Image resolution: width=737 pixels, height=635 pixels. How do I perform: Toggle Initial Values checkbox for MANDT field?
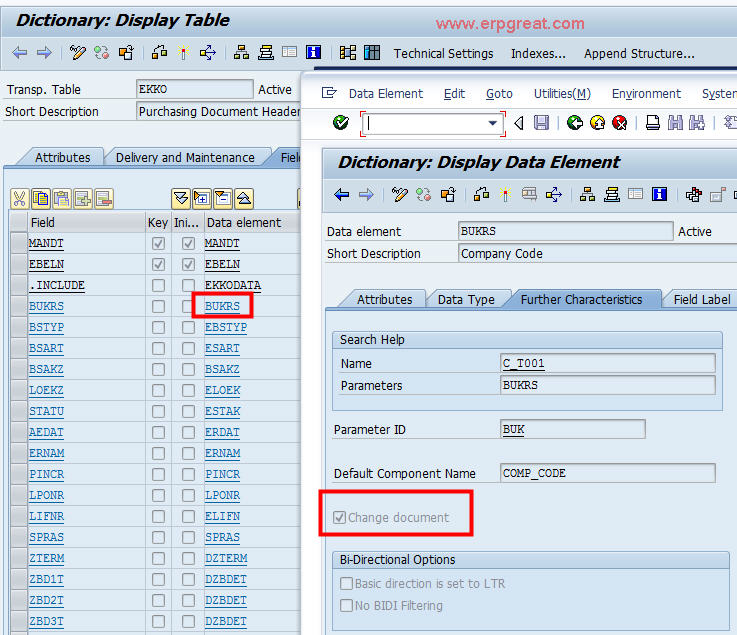point(188,243)
